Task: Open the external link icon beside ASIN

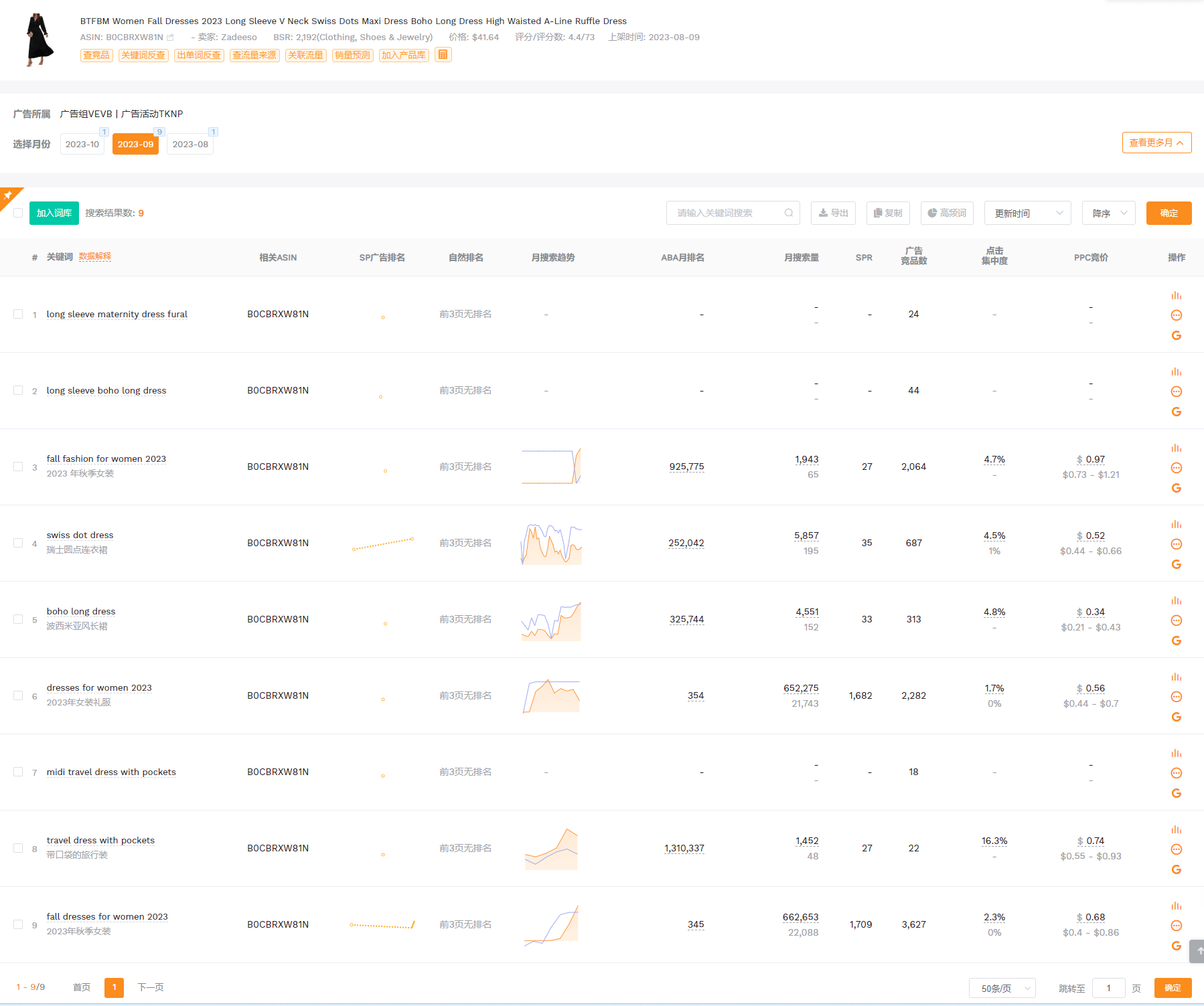Action: coord(171,37)
